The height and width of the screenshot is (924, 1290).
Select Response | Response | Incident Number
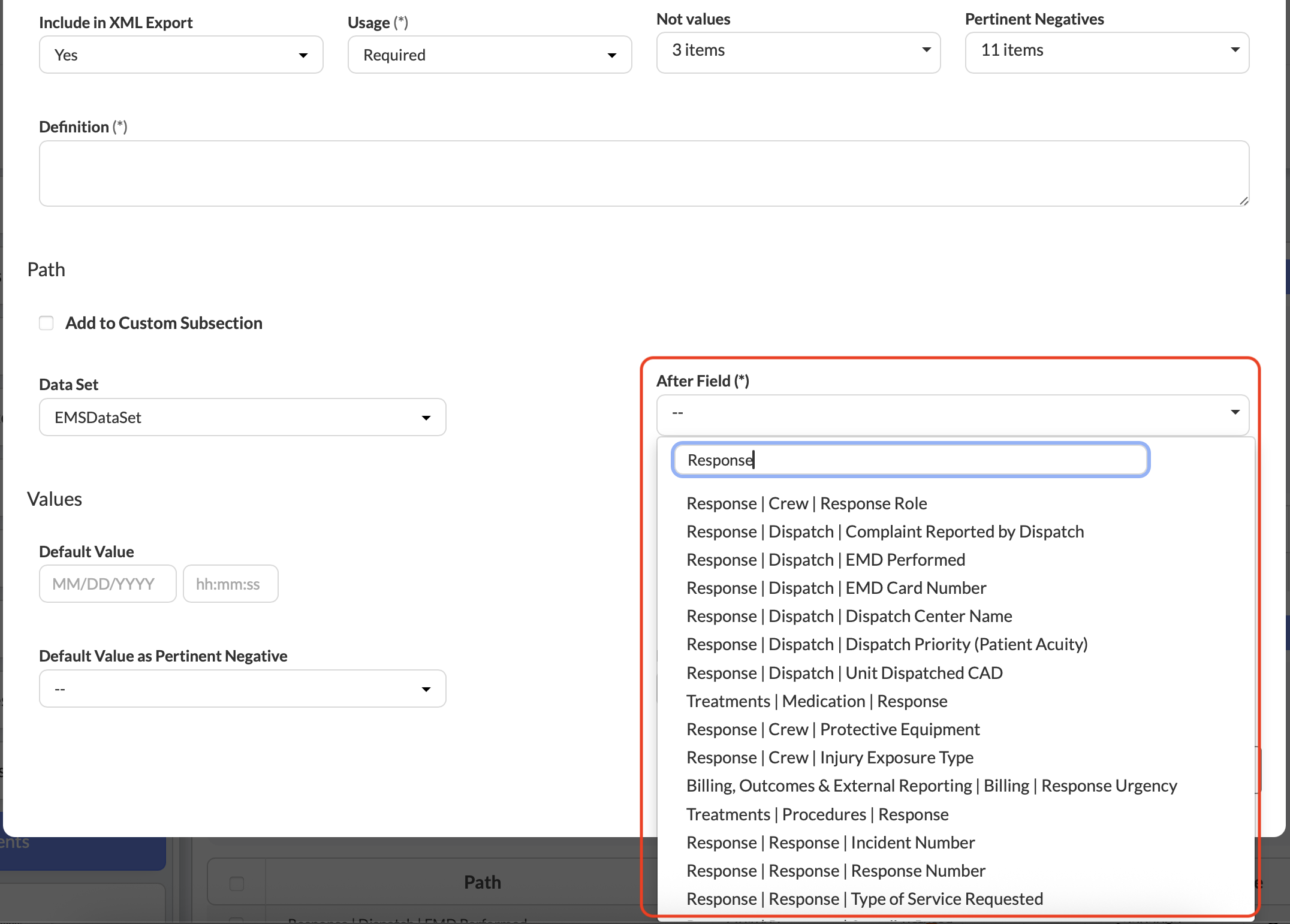point(830,843)
